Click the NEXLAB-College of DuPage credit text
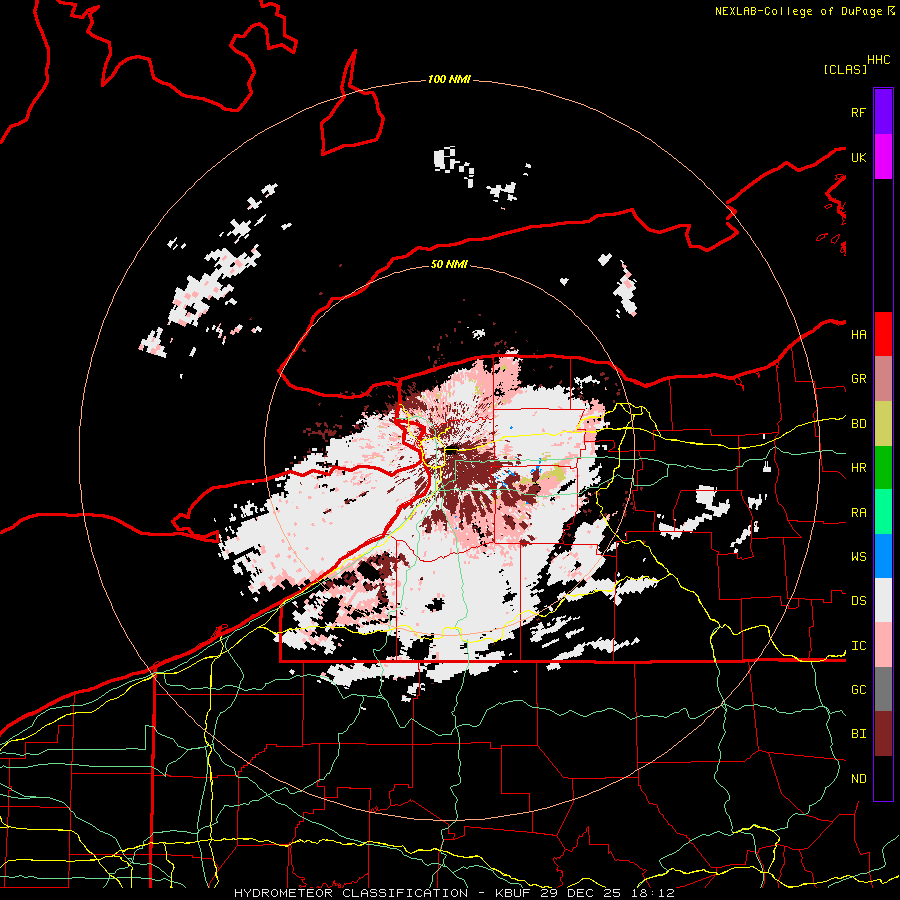900x900 pixels. (798, 11)
